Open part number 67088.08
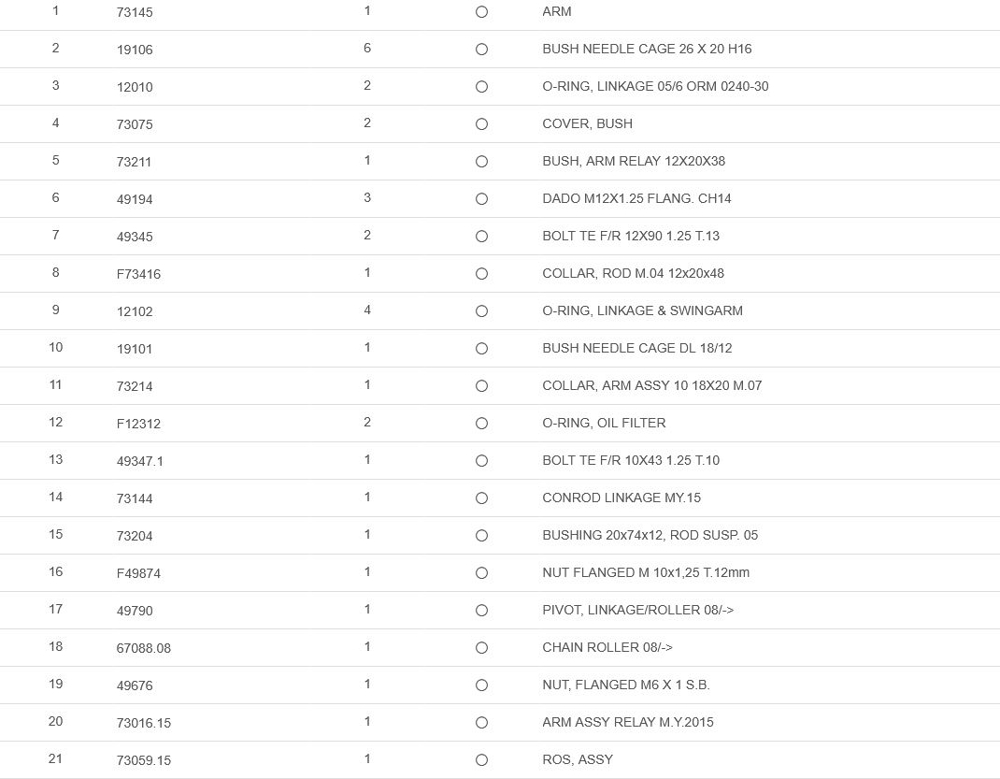This screenshot has height=779, width=1000. [144, 648]
